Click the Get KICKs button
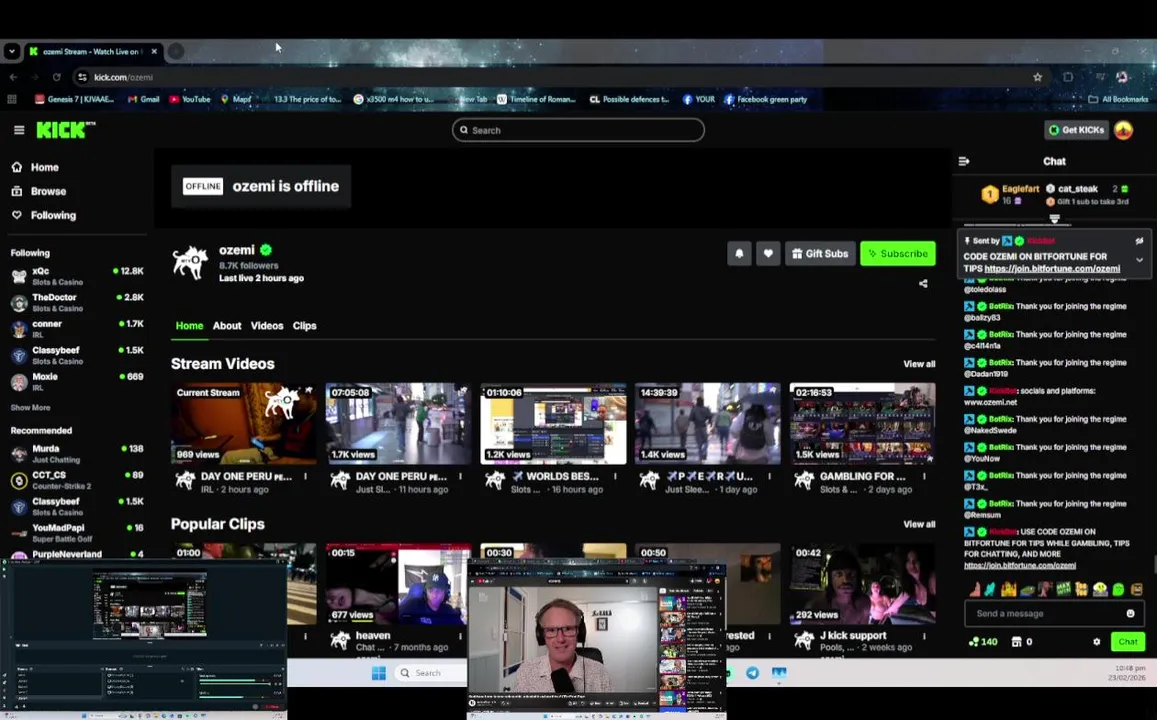The height and width of the screenshot is (720, 1157). click(x=1077, y=130)
